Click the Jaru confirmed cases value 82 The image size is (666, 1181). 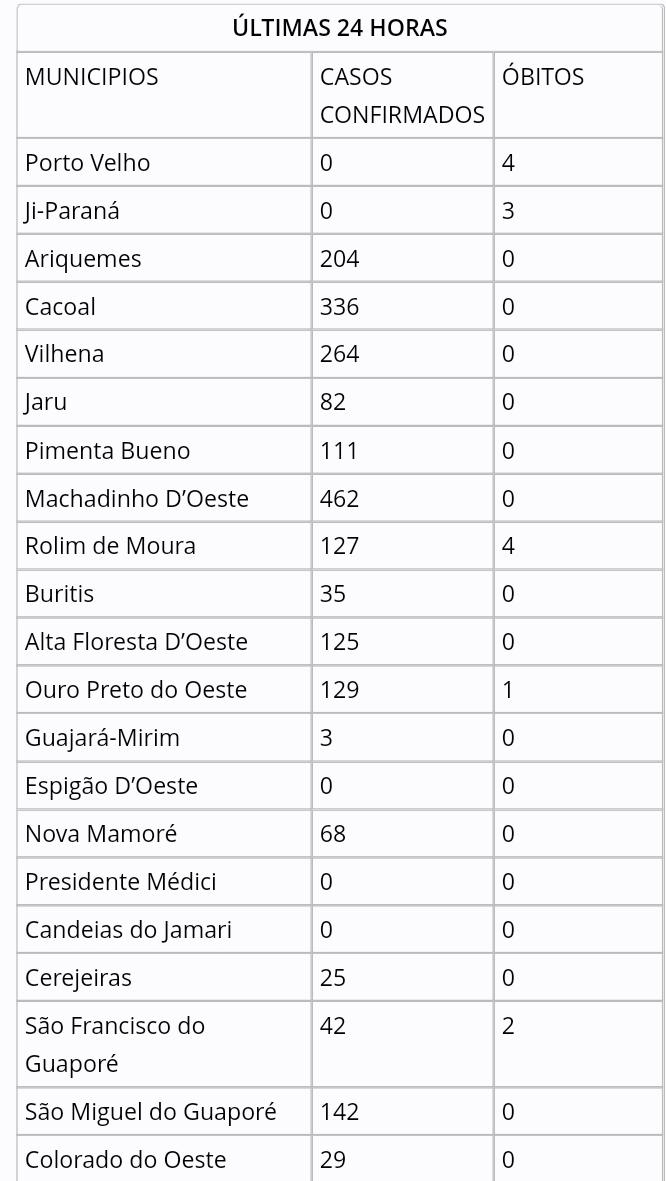pyautogui.click(x=333, y=402)
